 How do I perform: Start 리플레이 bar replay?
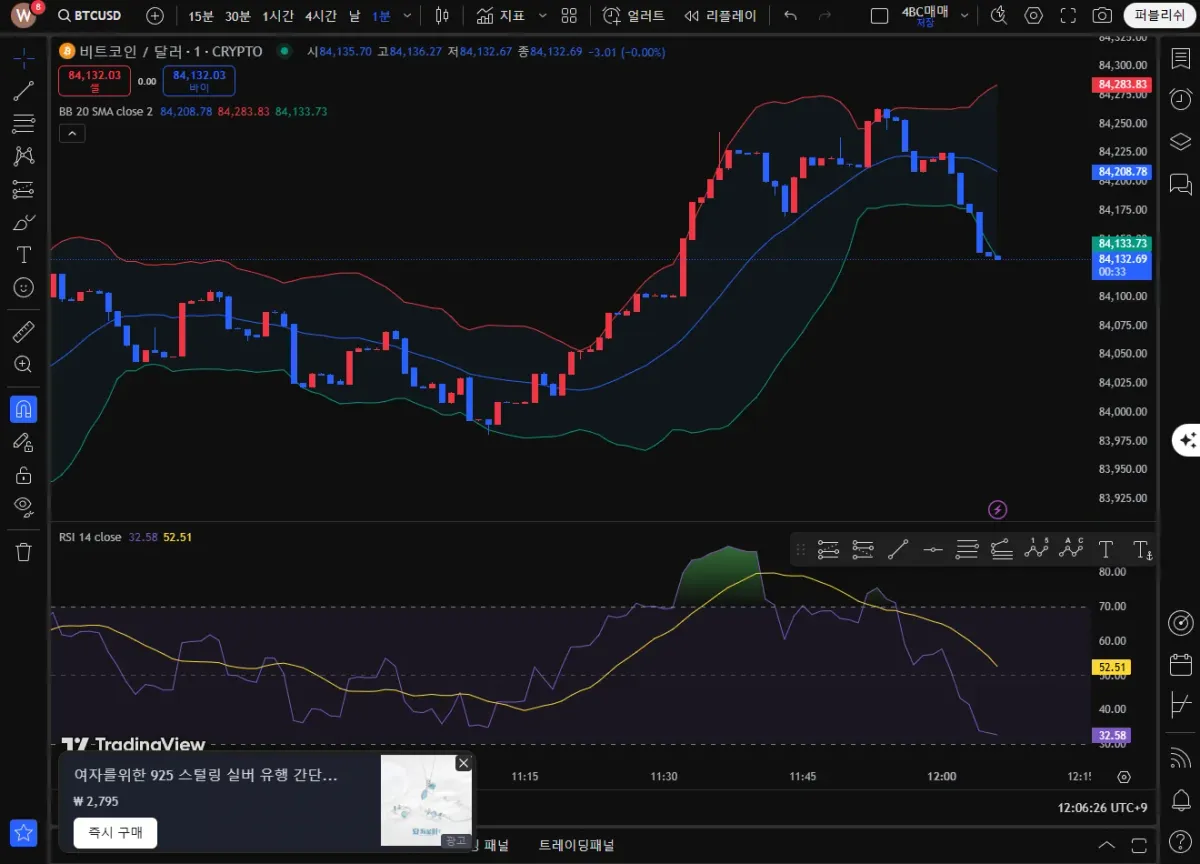[720, 16]
